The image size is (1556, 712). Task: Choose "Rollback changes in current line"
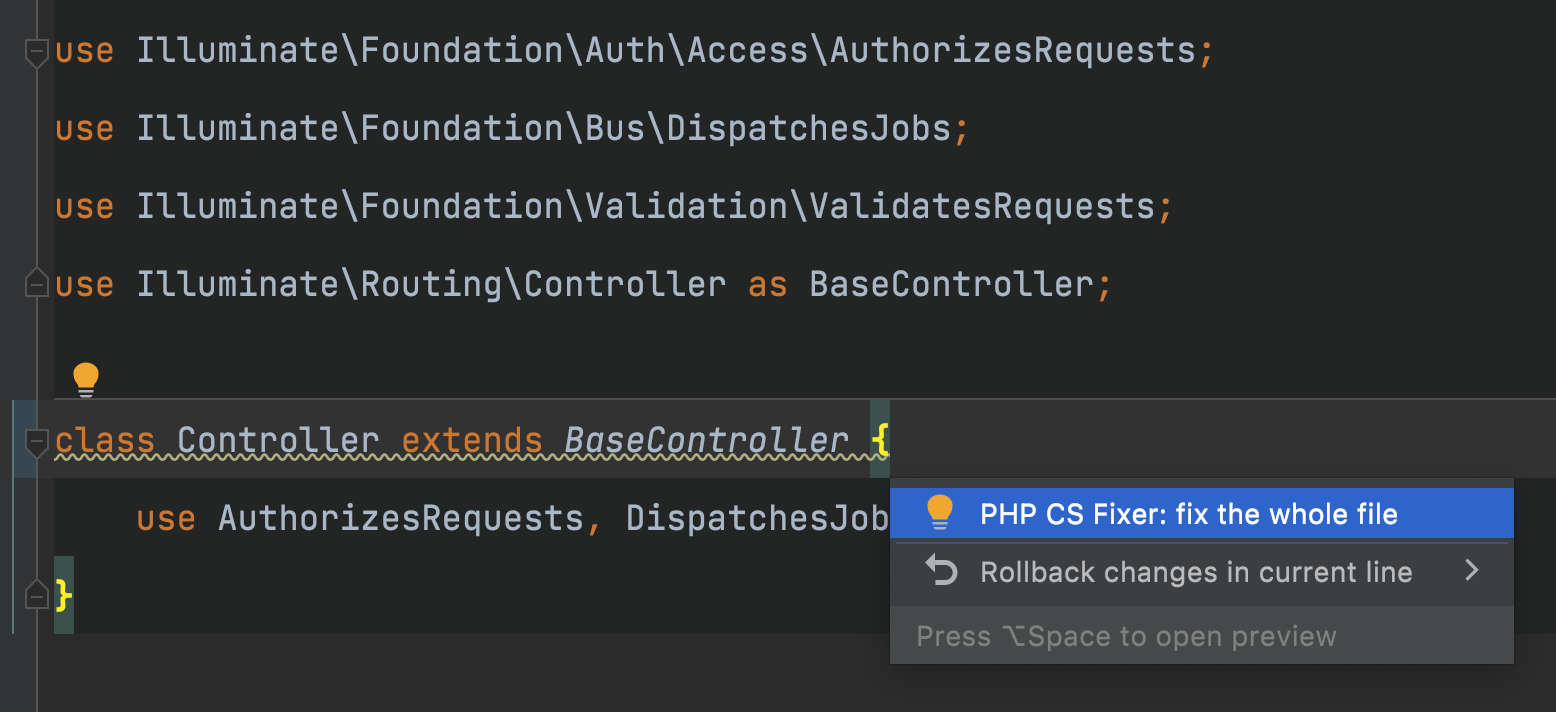point(1196,572)
